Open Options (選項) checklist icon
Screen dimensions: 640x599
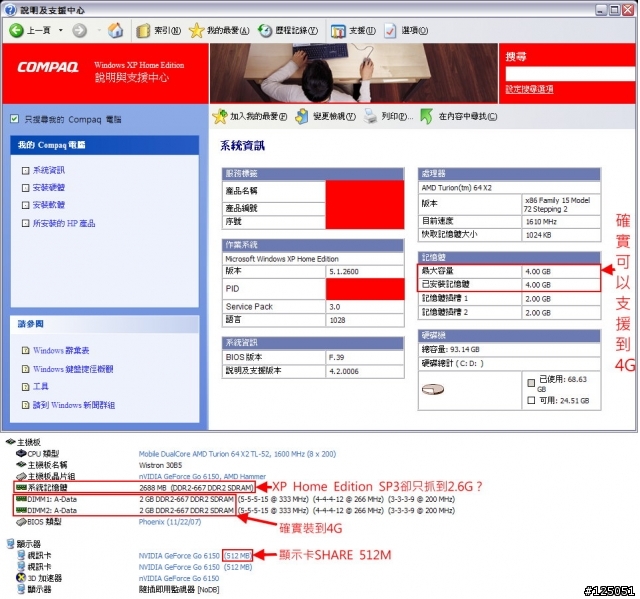click(390, 31)
